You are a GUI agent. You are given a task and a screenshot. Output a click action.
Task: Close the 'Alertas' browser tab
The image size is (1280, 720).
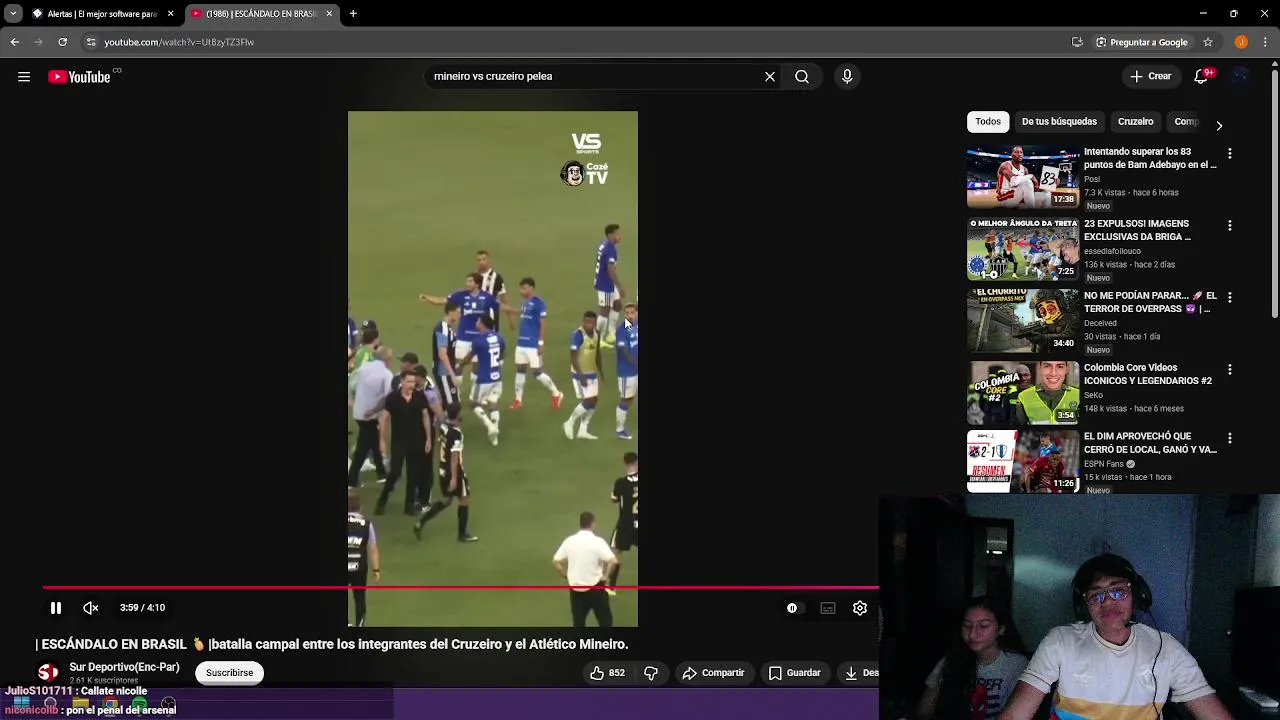(170, 14)
